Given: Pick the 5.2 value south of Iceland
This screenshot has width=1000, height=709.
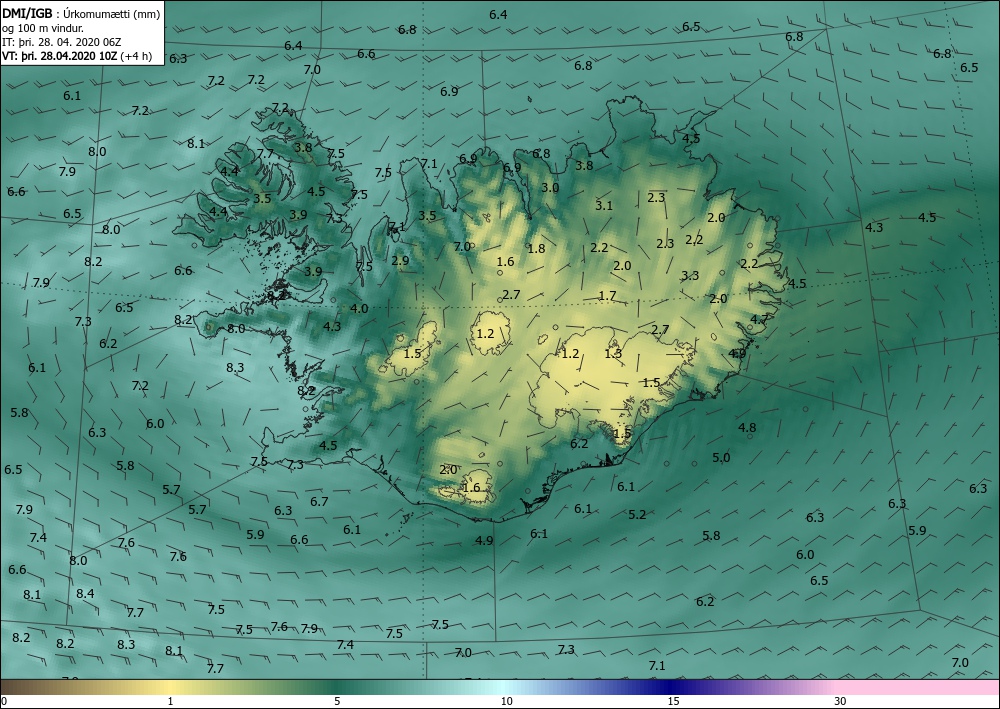Looking at the screenshot, I should tap(637, 515).
